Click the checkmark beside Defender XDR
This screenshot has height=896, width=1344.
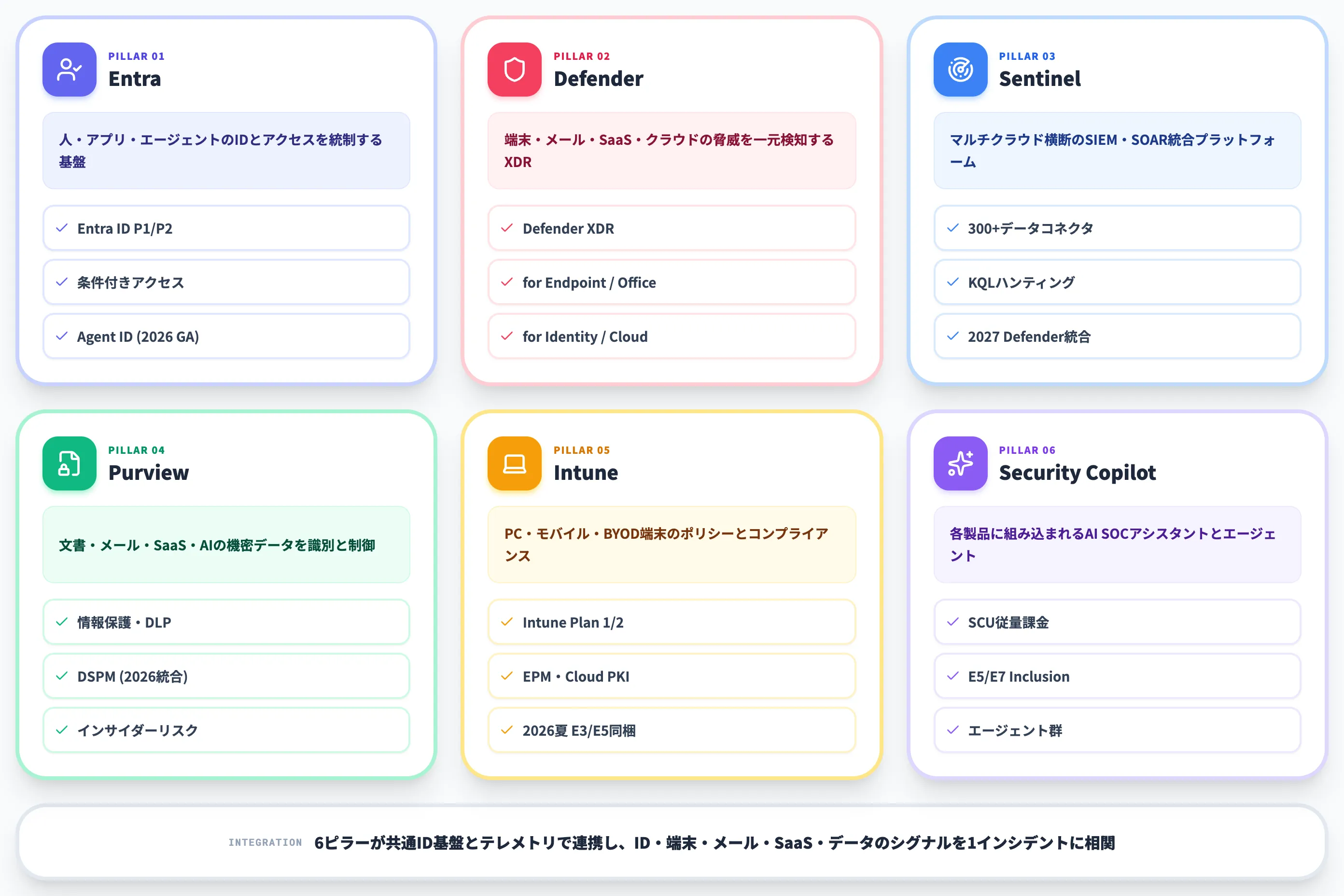pos(507,228)
